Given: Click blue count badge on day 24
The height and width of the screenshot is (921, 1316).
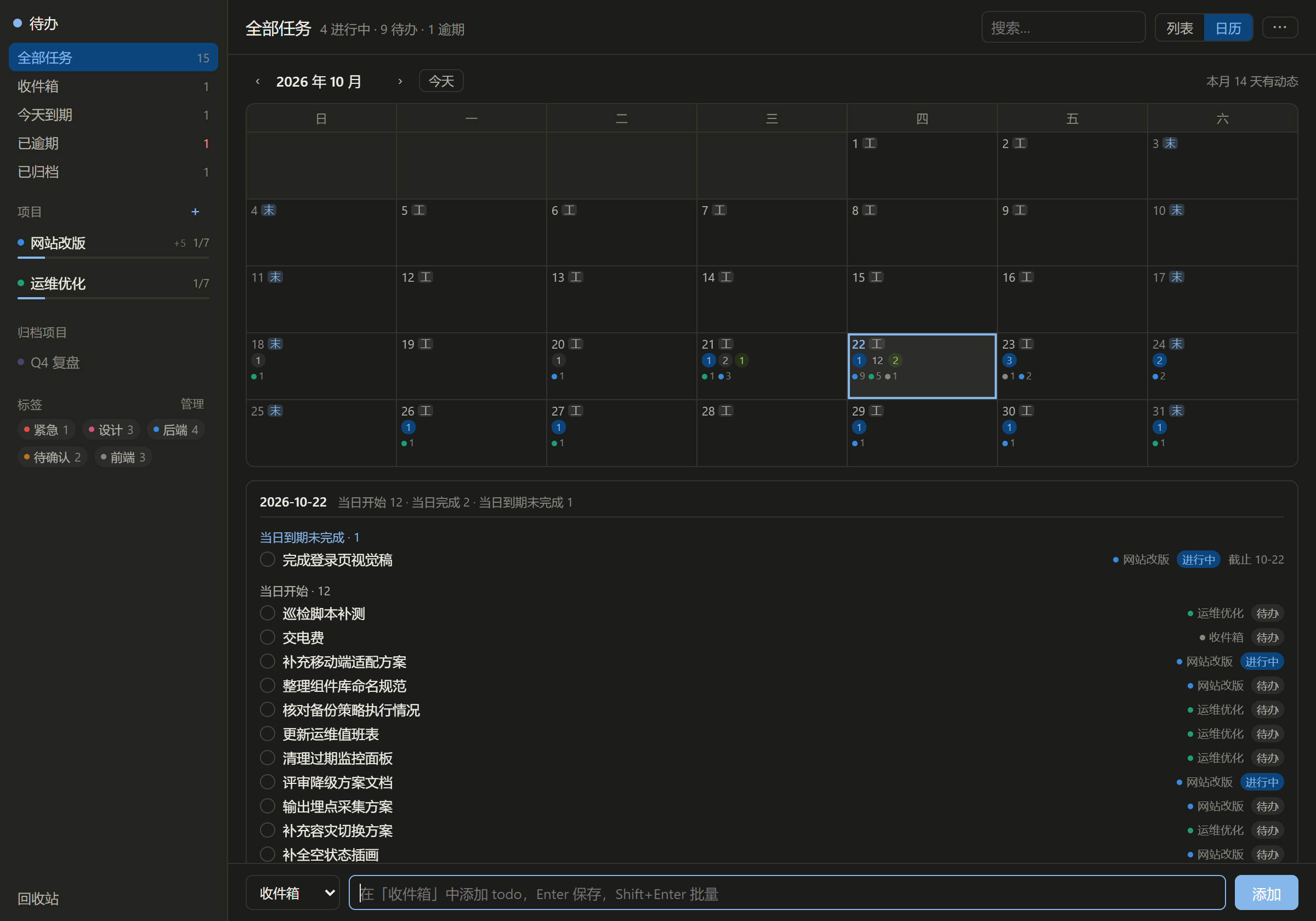Looking at the screenshot, I should coord(1159,361).
